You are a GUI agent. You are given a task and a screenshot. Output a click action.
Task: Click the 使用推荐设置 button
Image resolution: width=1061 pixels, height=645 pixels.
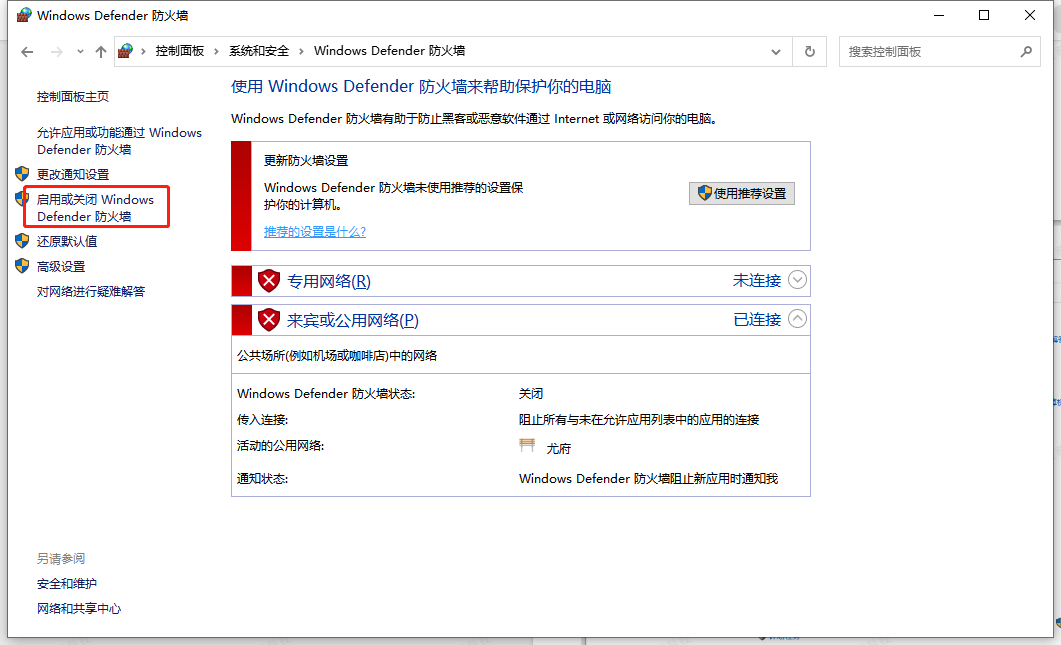pos(742,194)
